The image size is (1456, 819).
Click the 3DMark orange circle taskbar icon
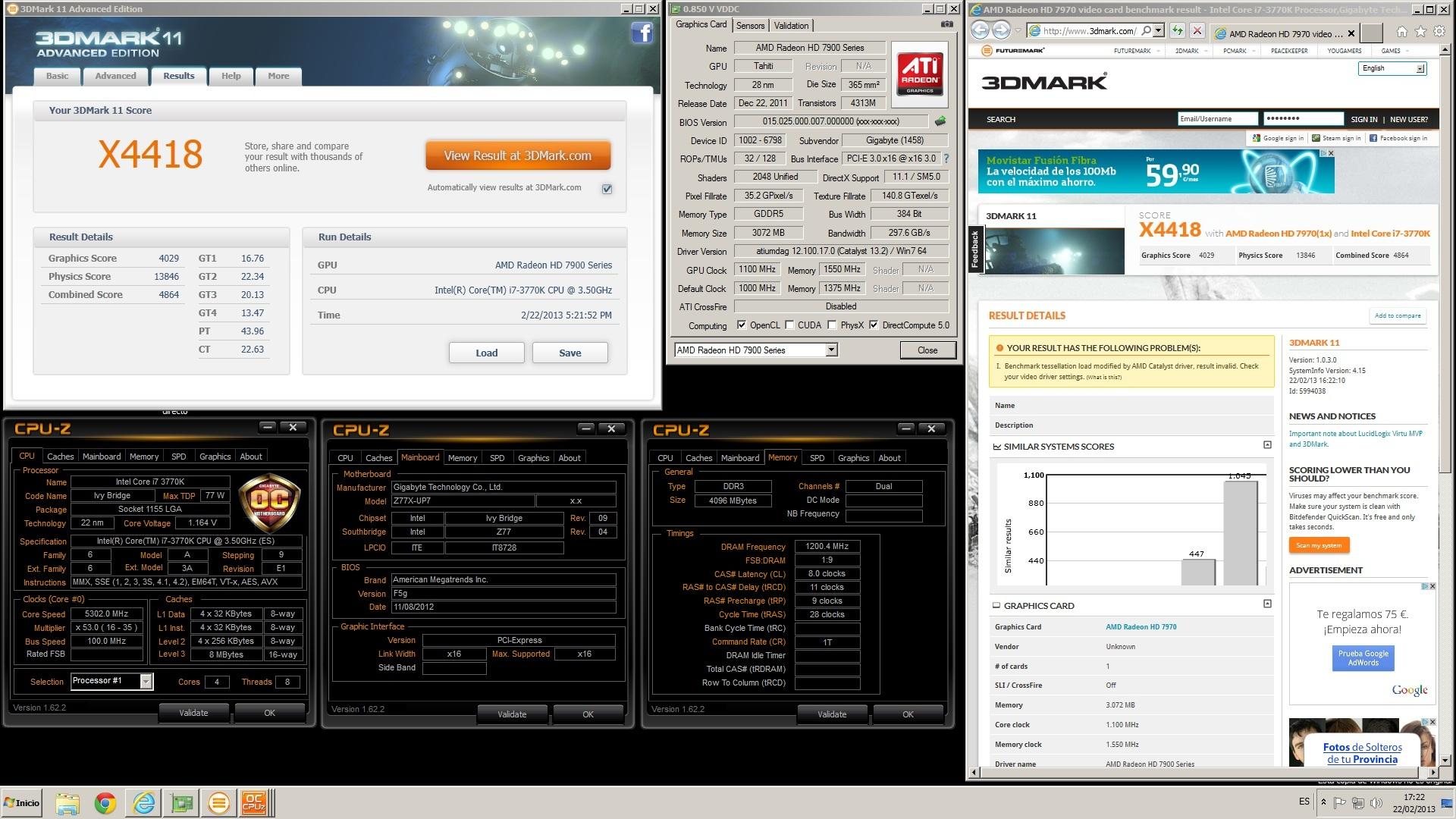point(218,803)
